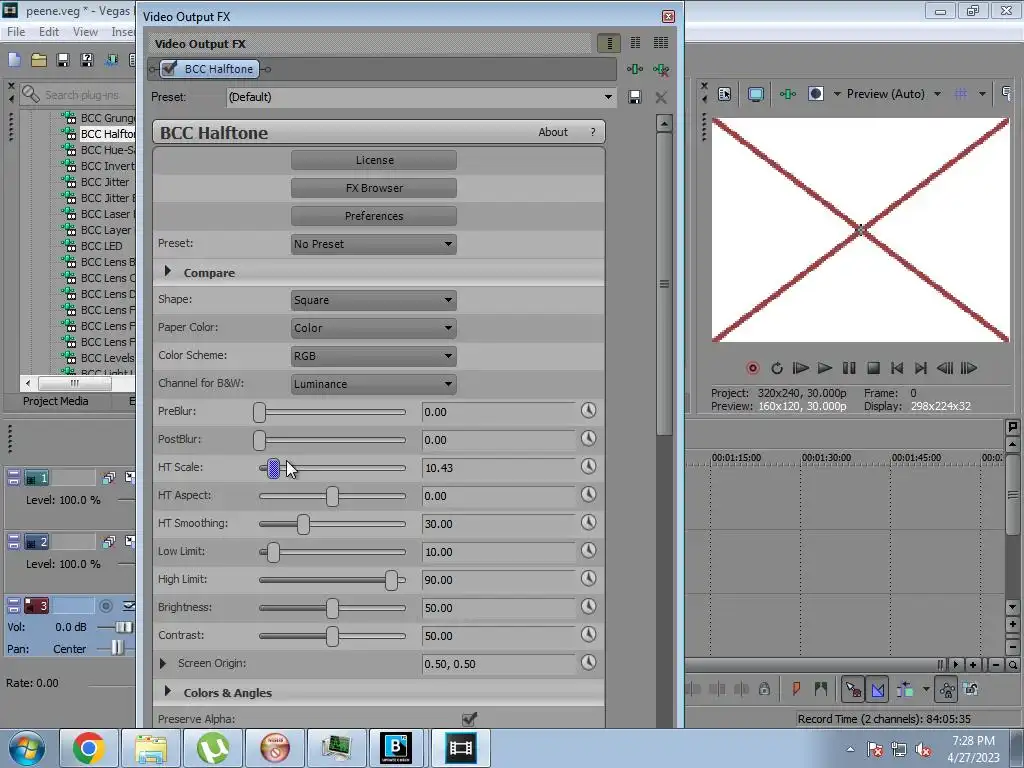The image size is (1024, 768).
Task: Click About in BCC Halftone header
Action: [552, 132]
